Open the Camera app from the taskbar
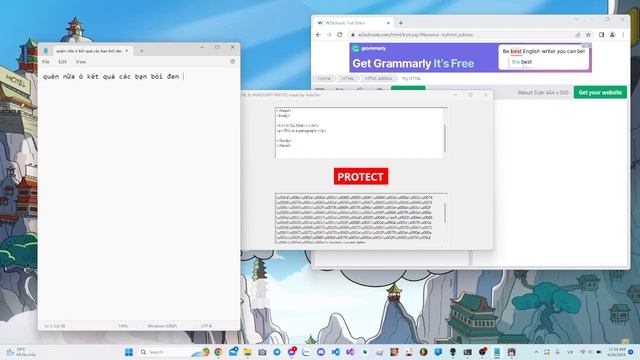Image resolution: width=640 pixels, height=360 pixels. click(x=262, y=352)
